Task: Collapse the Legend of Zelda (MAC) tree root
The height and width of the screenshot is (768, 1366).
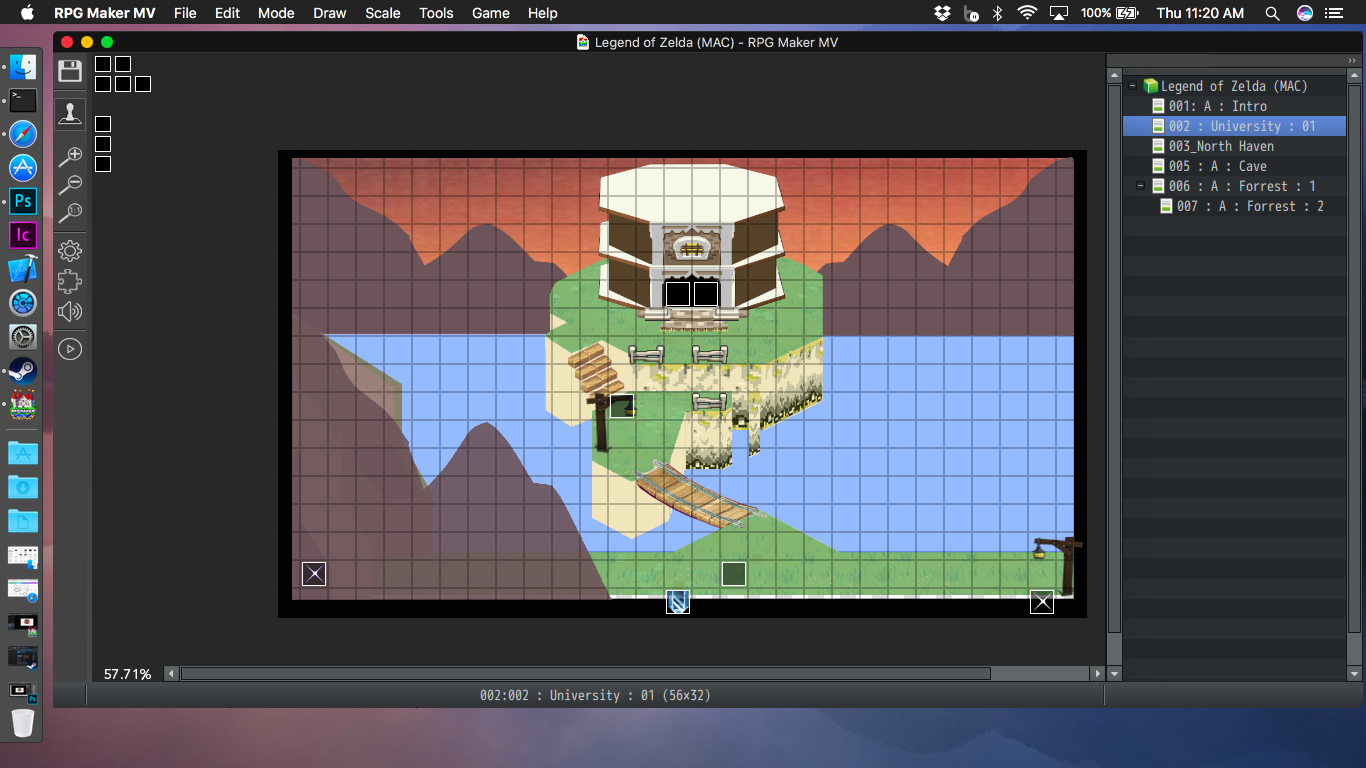Action: (x=1132, y=86)
